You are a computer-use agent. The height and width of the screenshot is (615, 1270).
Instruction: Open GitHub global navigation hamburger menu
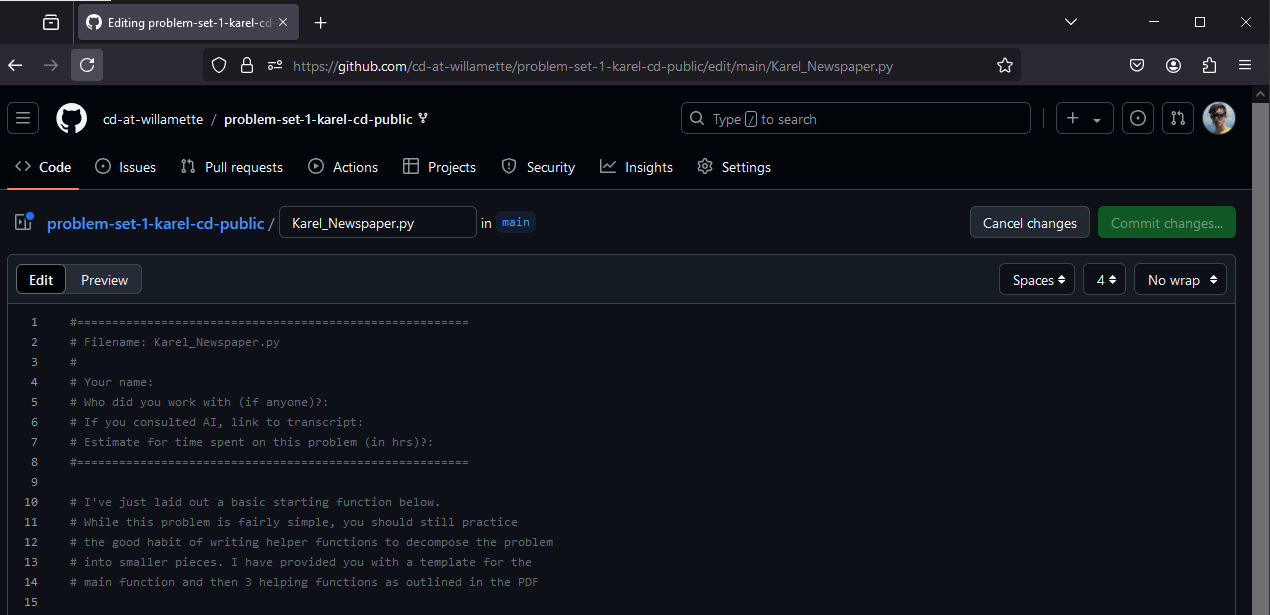point(23,118)
